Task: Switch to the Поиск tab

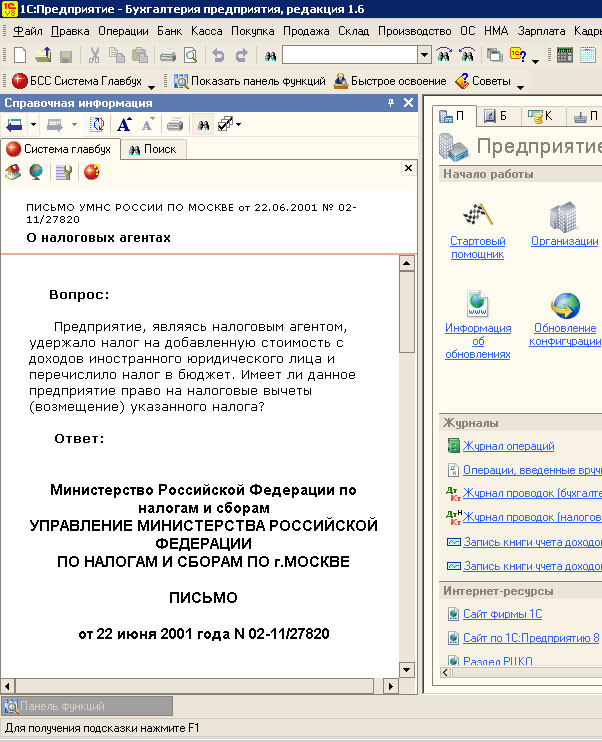Action: pos(153,150)
